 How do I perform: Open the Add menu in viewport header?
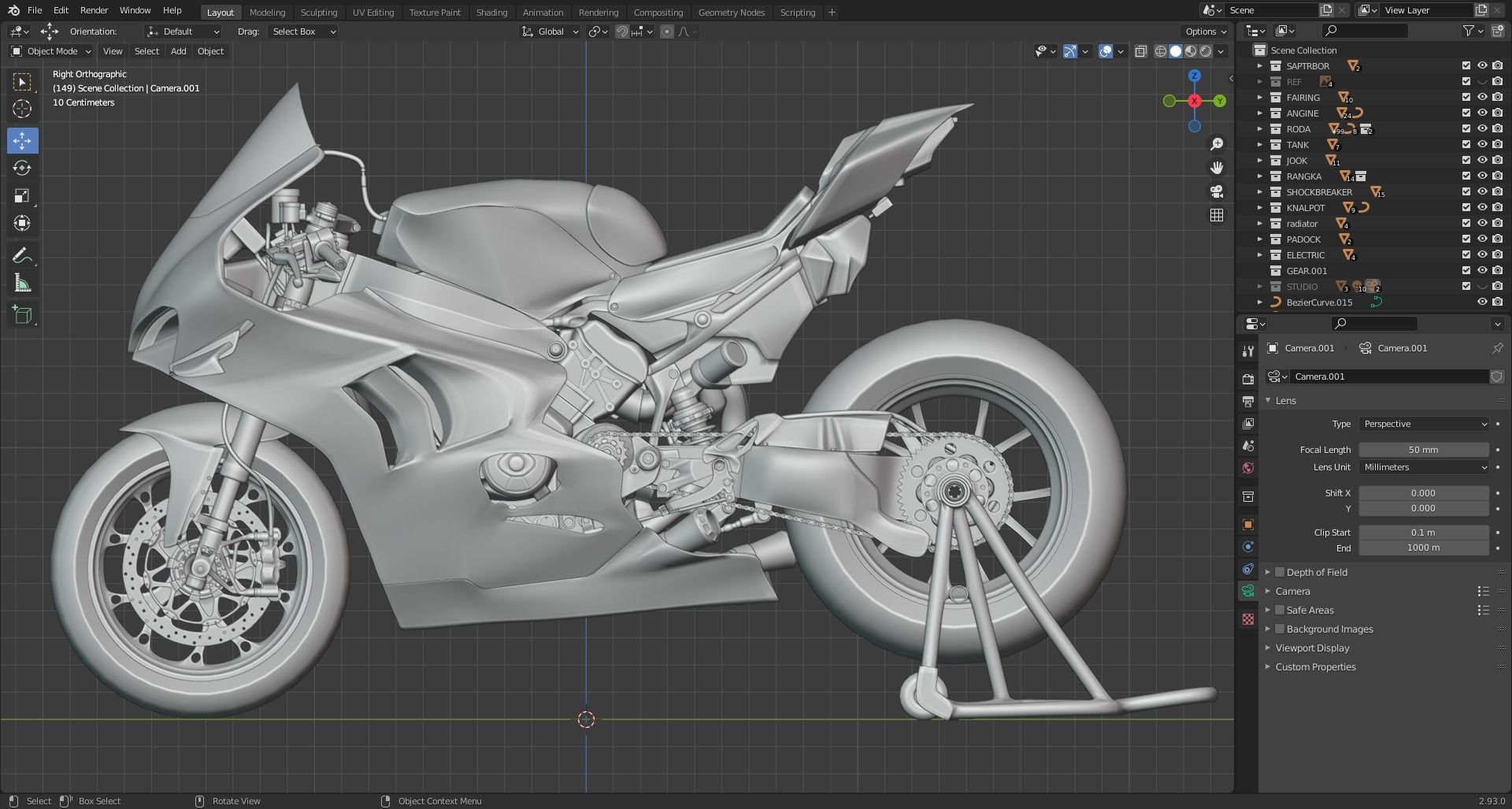tap(179, 51)
